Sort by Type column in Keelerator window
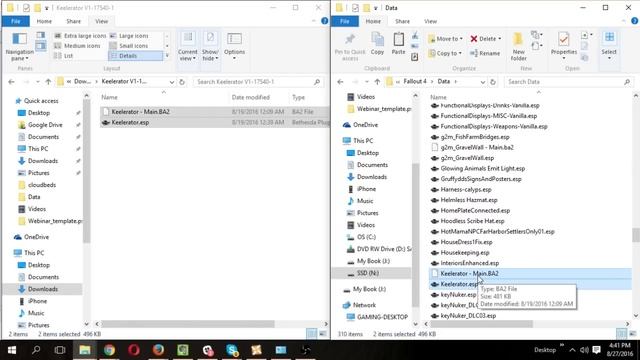640x360 pixels. click(x=299, y=97)
